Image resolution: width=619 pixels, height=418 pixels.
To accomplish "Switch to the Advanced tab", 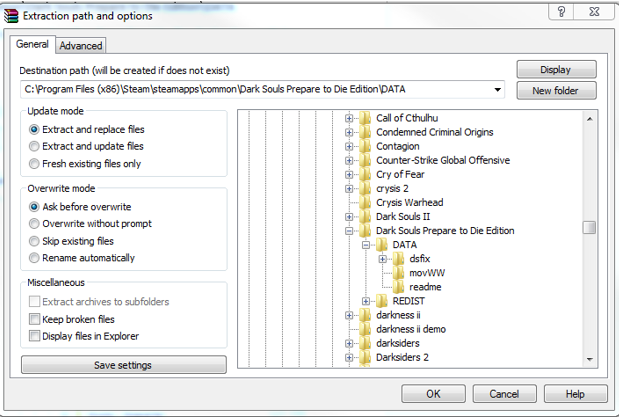I will click(80, 45).
